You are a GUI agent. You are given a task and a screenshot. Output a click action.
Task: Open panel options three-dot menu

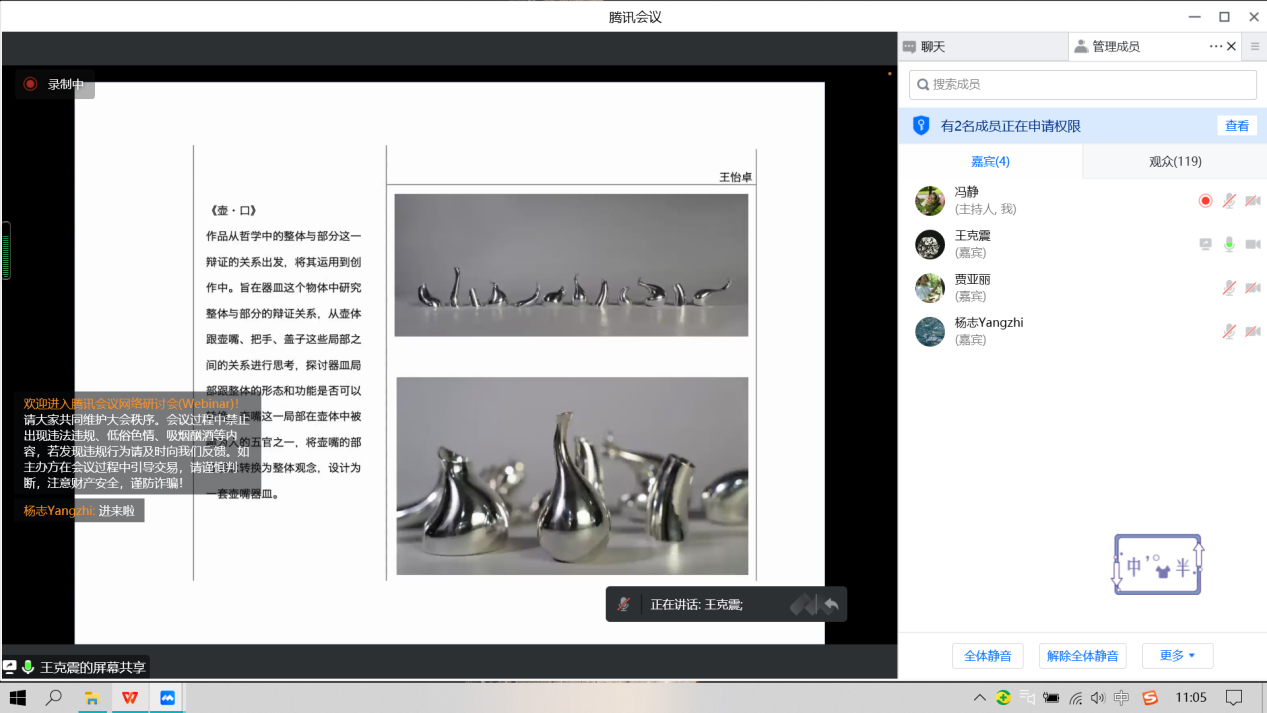tap(1215, 46)
